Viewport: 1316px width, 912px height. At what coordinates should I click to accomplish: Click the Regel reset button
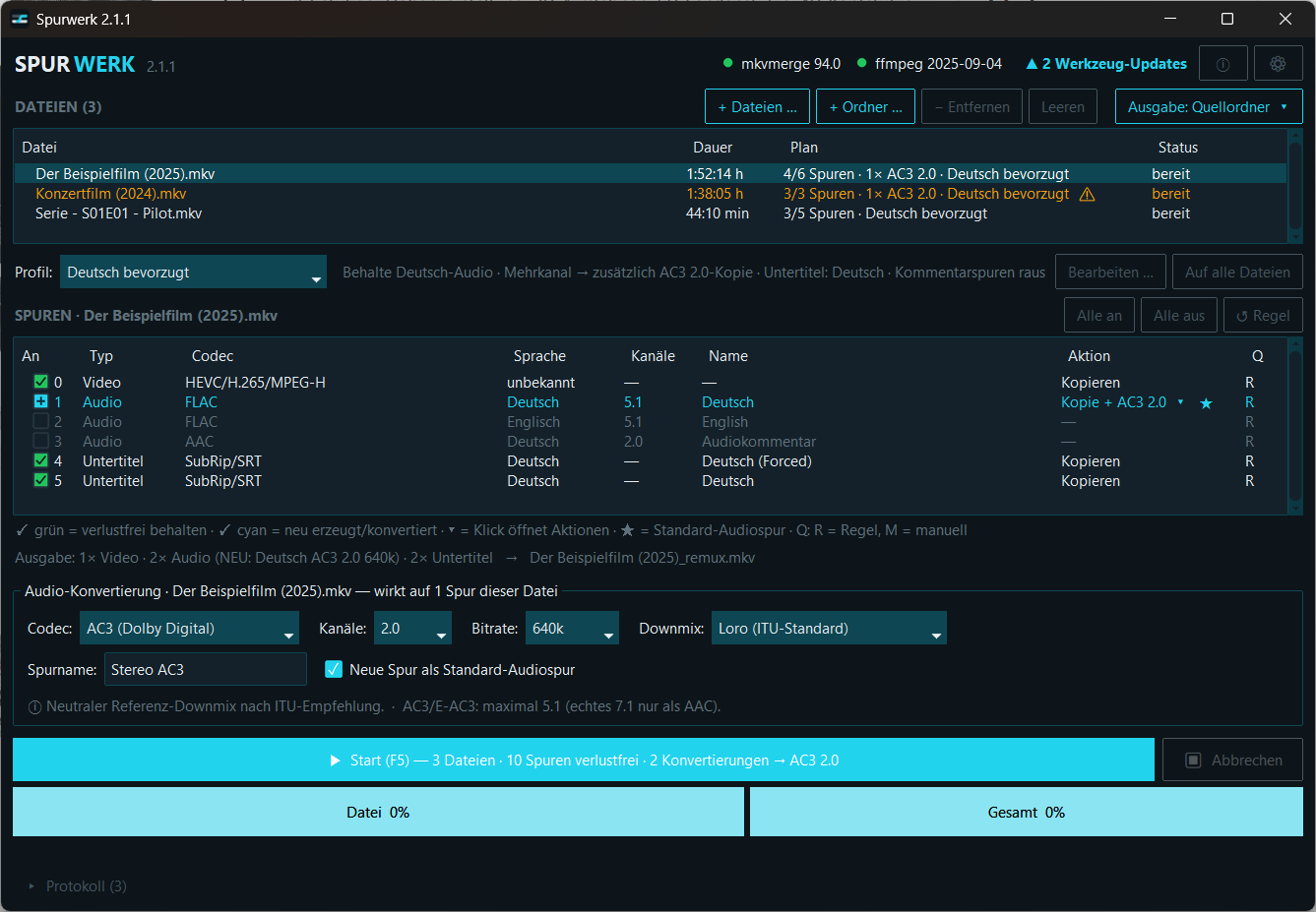[1263, 316]
